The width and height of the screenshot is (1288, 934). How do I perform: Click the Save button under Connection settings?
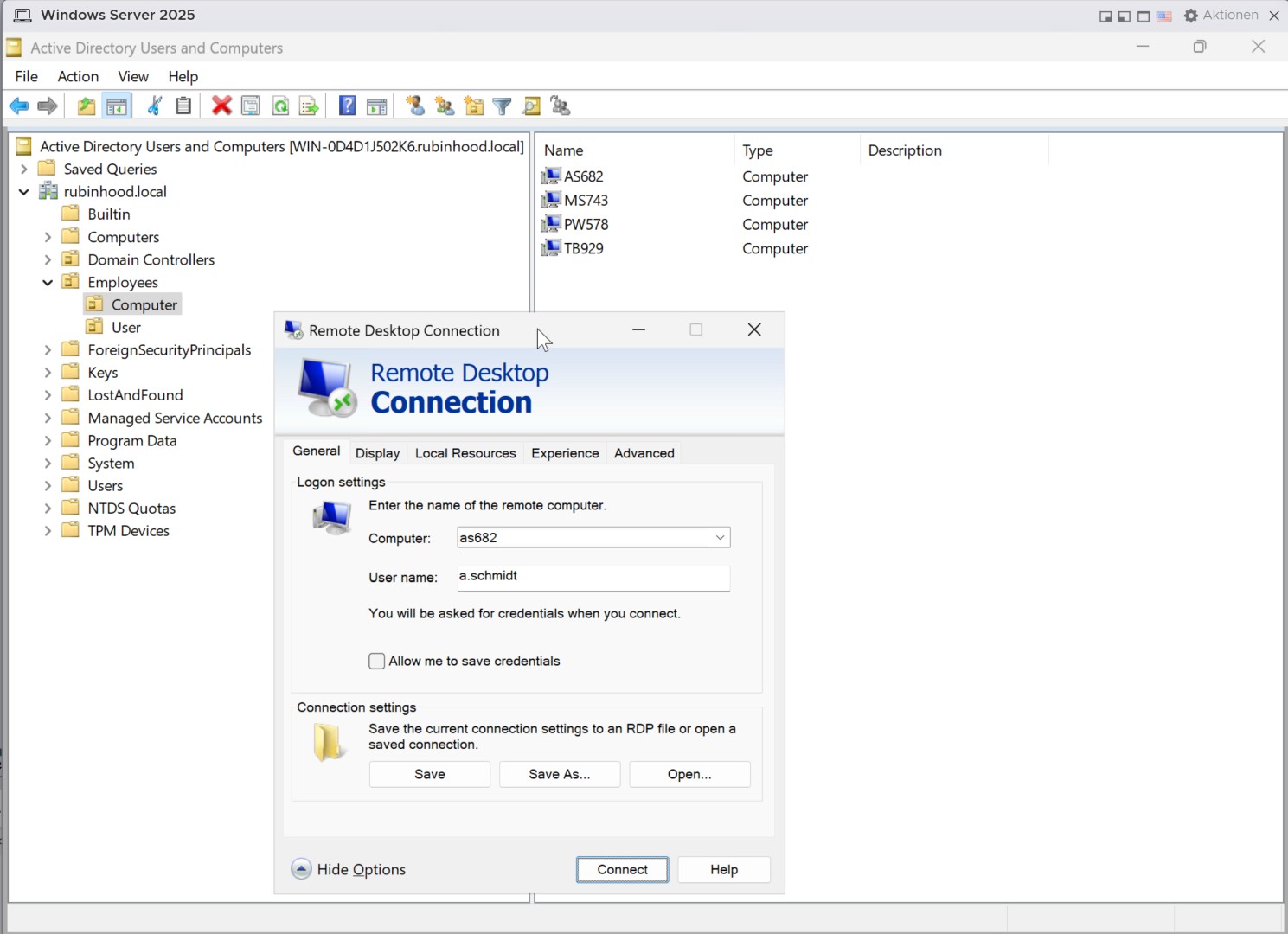(x=430, y=774)
